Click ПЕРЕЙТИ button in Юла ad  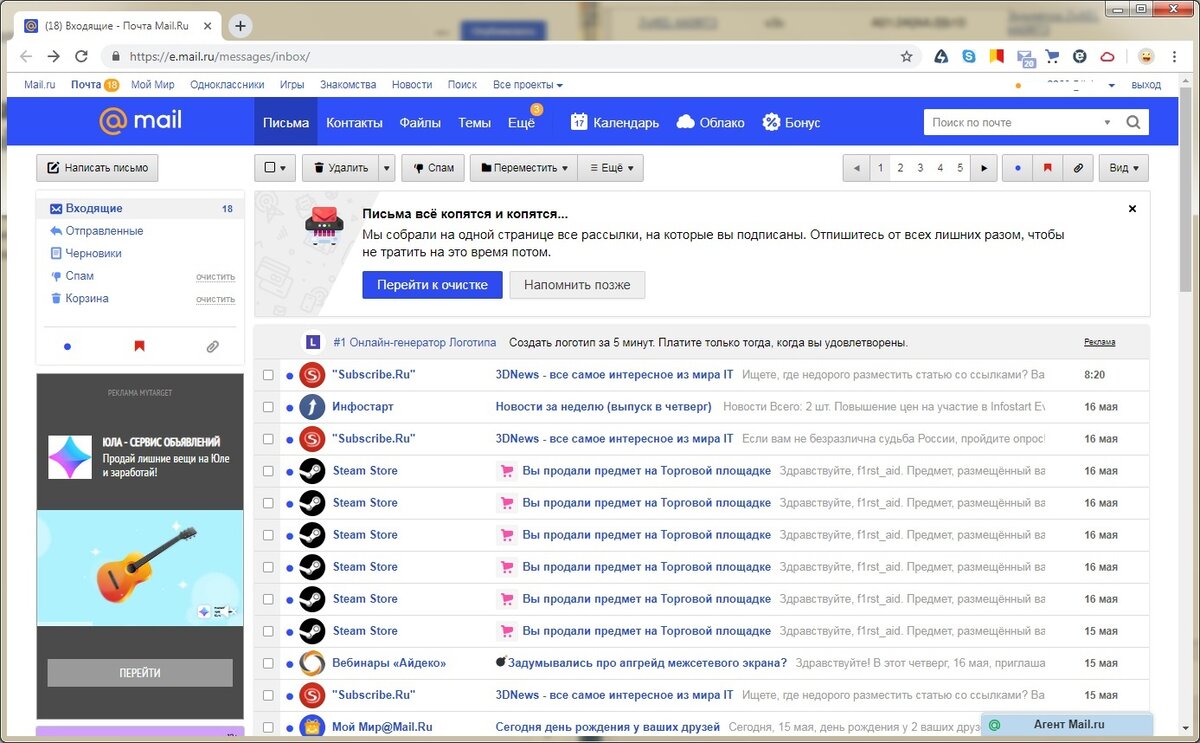(139, 672)
